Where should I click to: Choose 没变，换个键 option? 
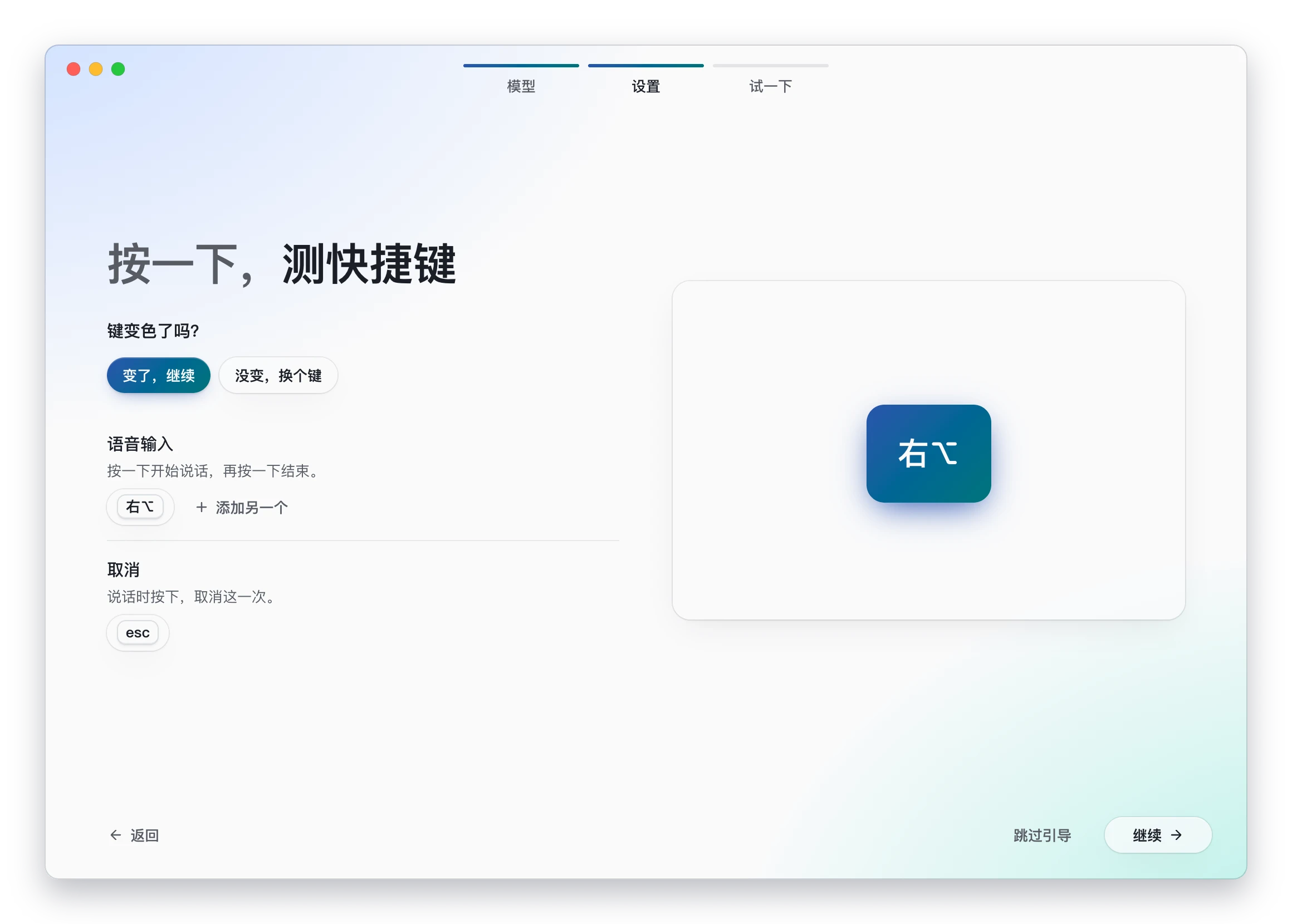tap(278, 376)
